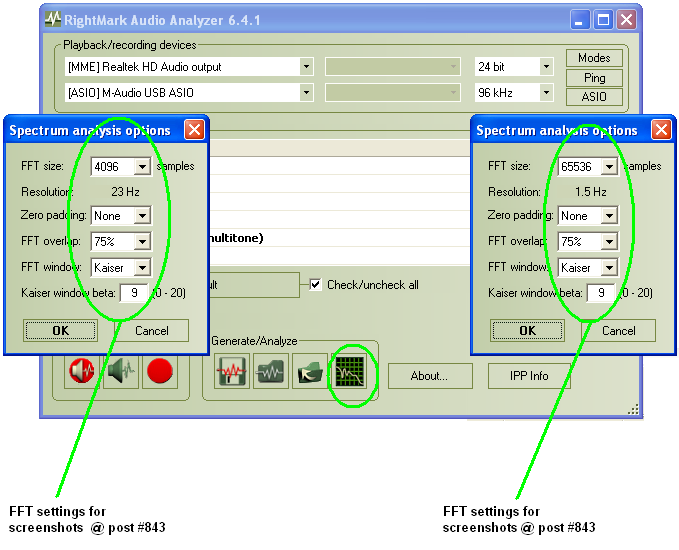Close the right Spectrum analysis options dialog

[x=661, y=130]
